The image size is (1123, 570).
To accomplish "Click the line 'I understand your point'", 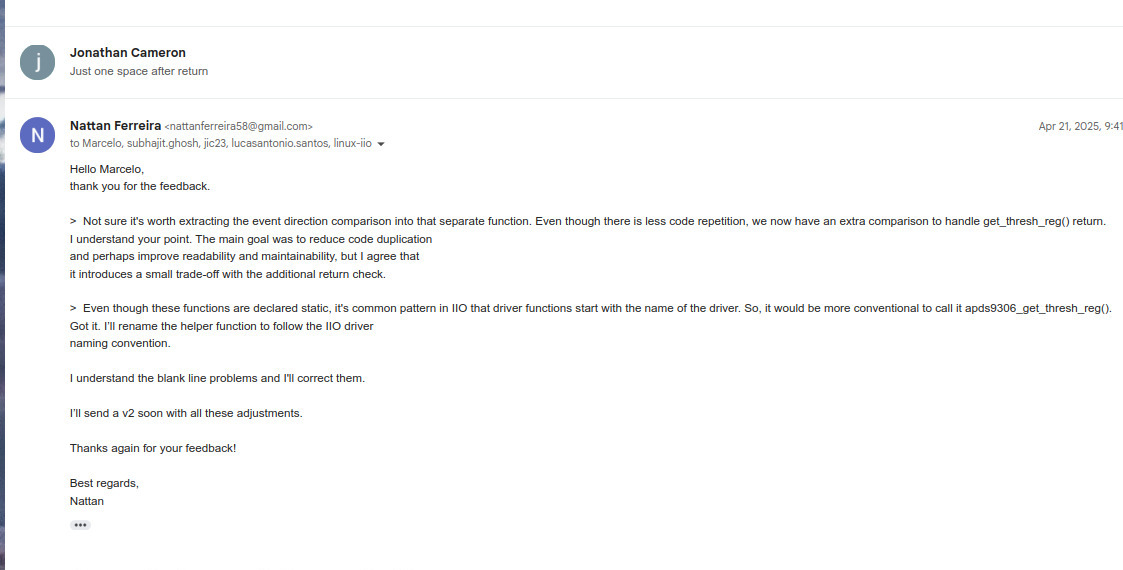I will tap(251, 239).
